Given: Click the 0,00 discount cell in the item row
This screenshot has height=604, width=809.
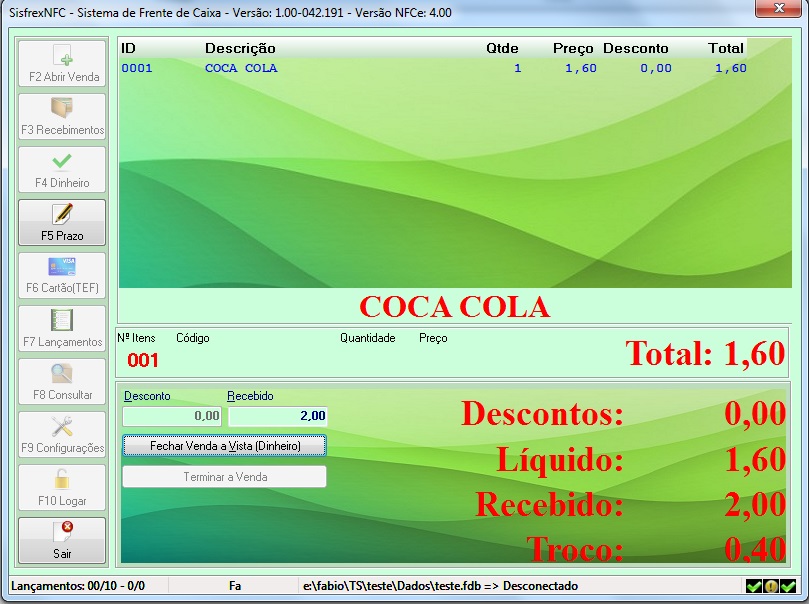Looking at the screenshot, I should (656, 68).
